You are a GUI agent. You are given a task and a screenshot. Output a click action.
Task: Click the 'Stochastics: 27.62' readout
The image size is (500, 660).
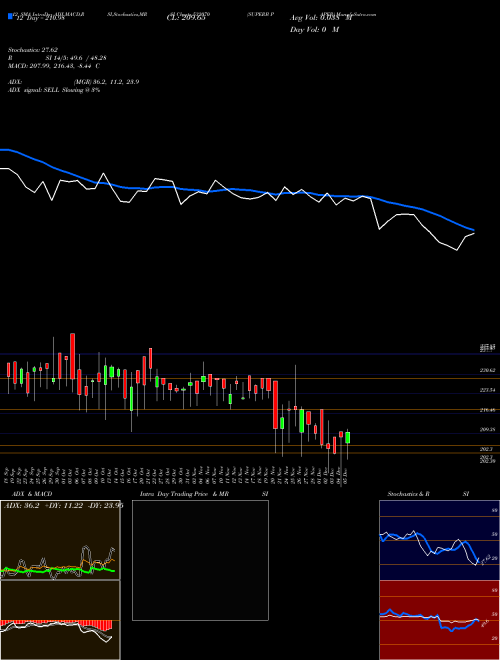coord(33,50)
